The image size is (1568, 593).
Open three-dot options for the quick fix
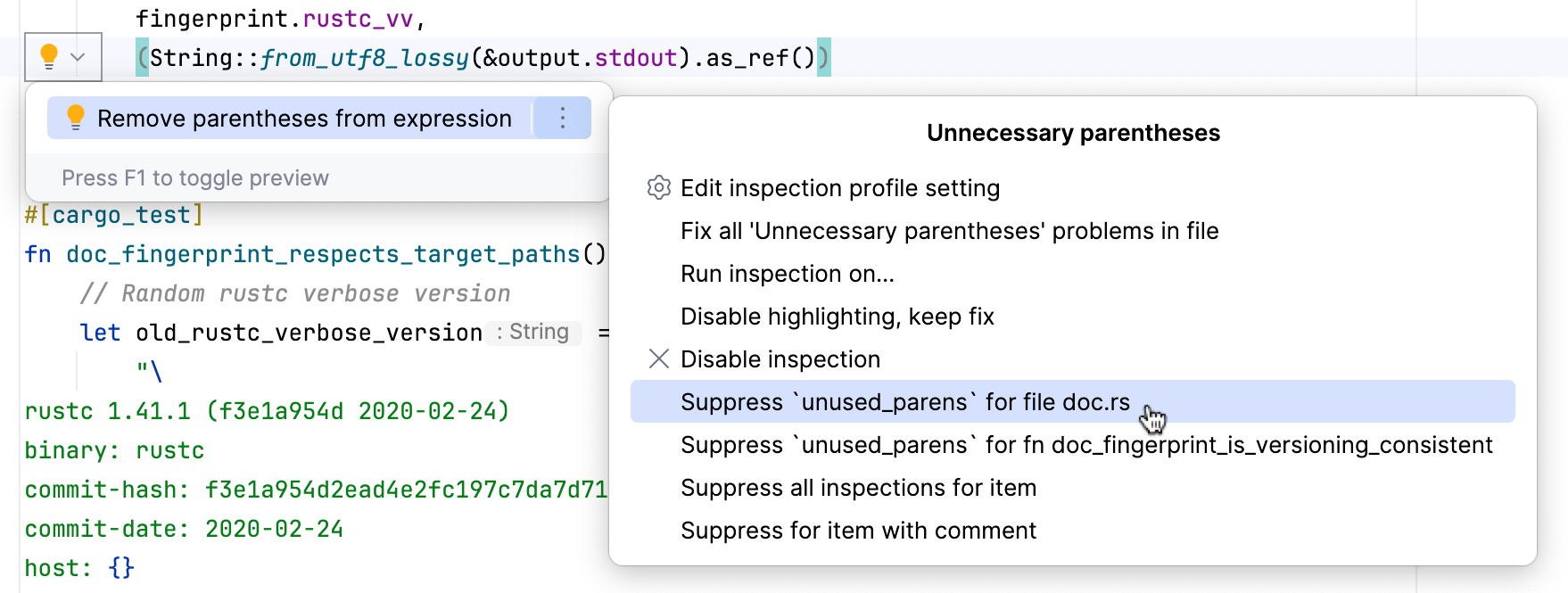tap(563, 118)
